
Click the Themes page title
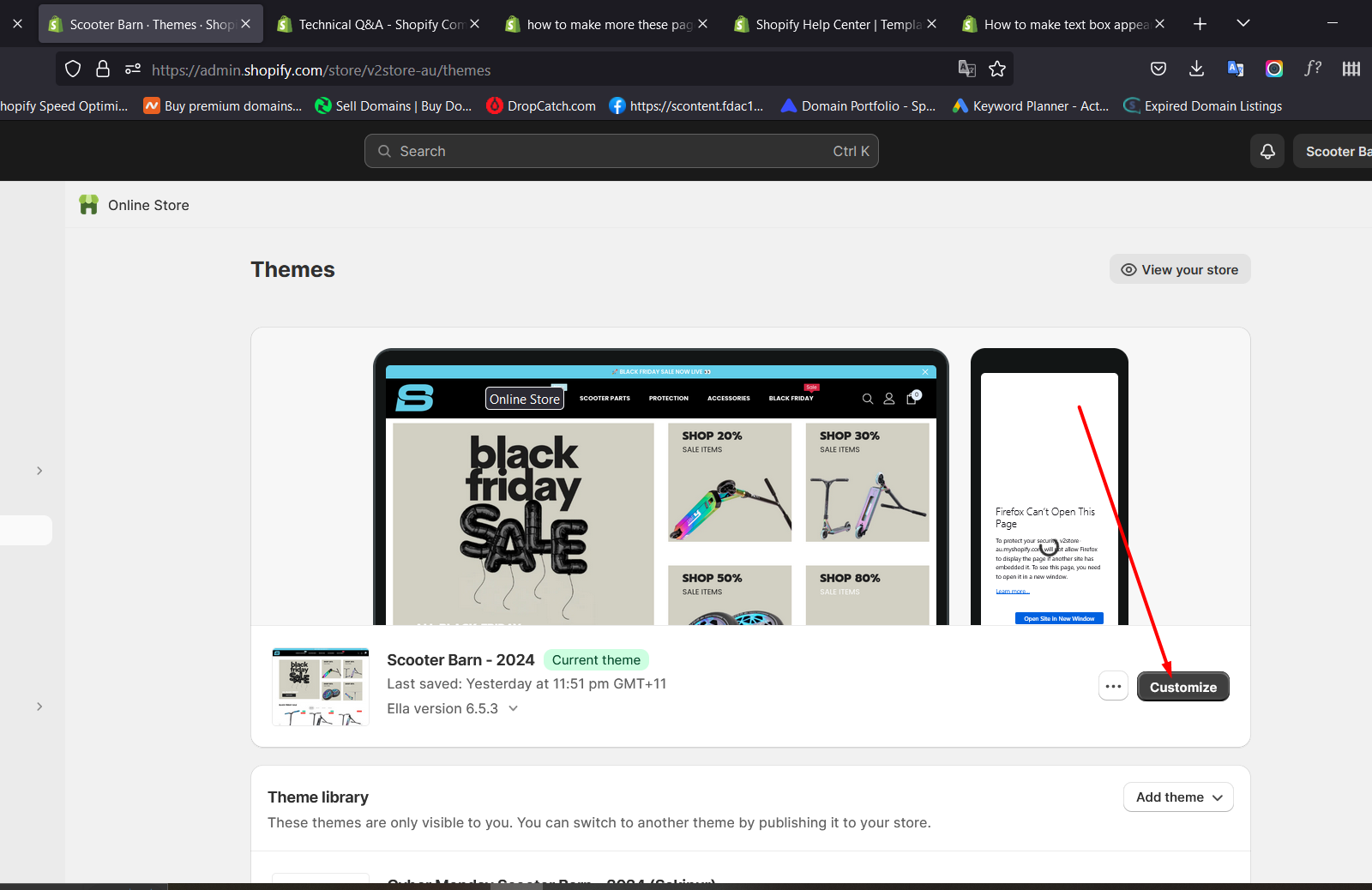pyautogui.click(x=292, y=269)
